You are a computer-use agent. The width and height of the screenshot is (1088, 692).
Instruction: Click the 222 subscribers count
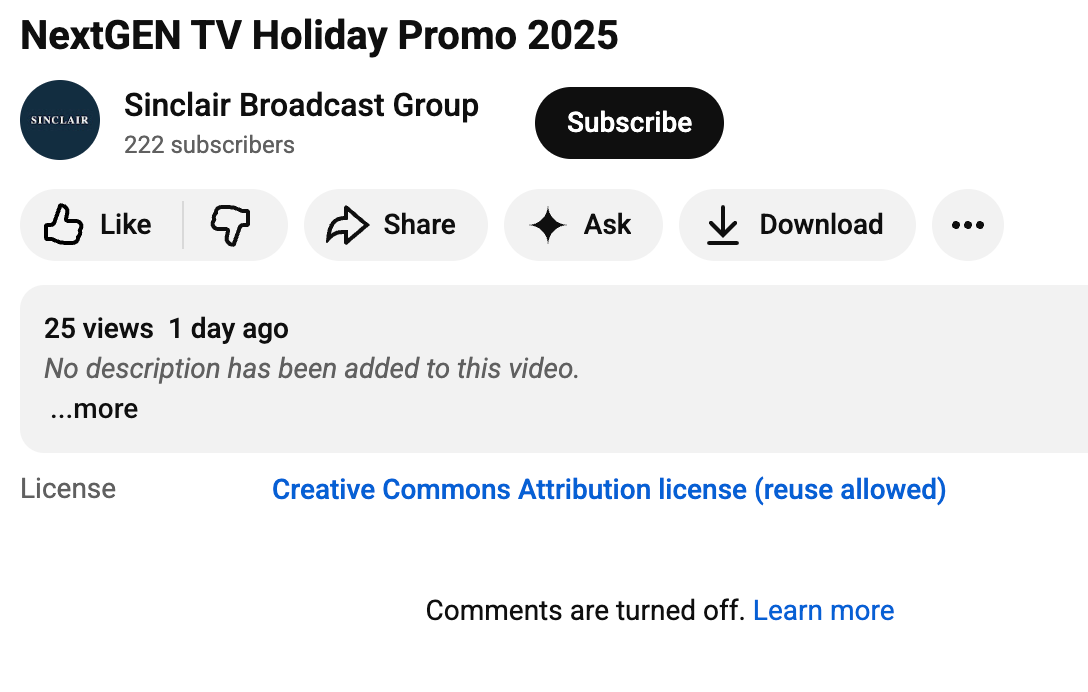point(209,145)
